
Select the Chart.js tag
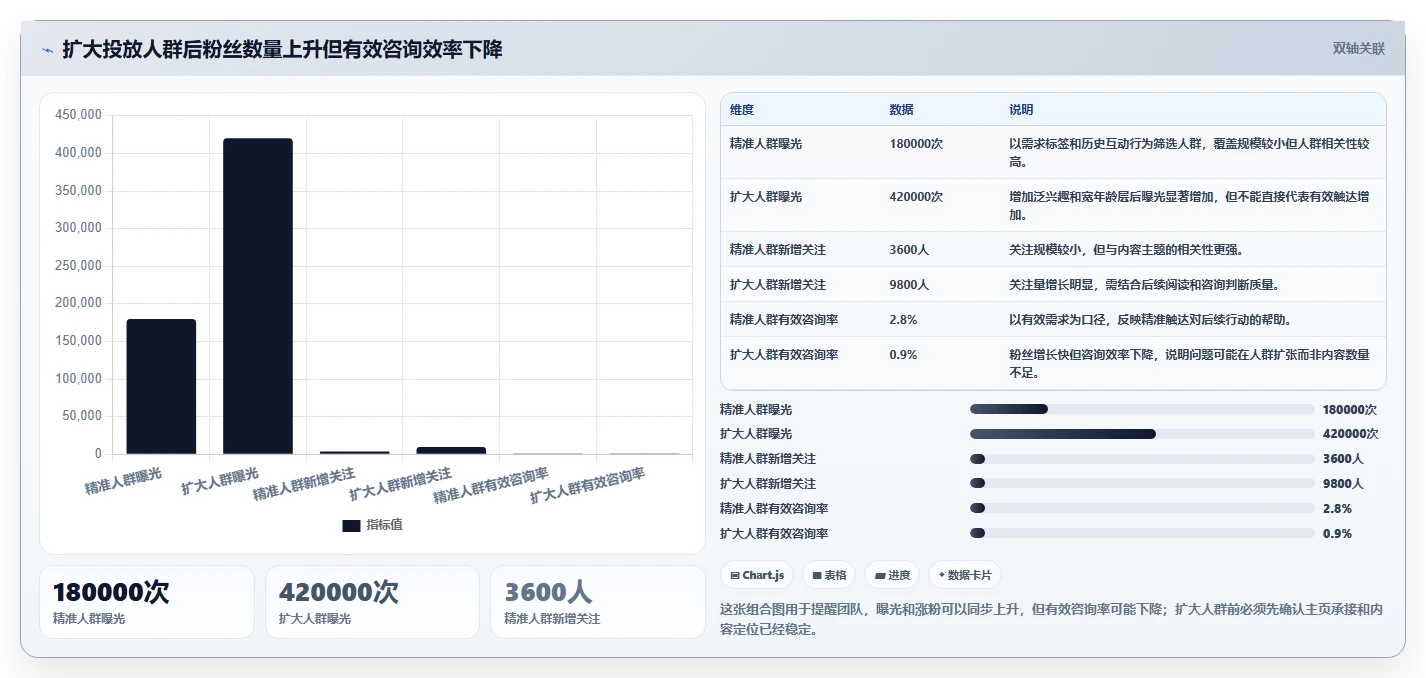[757, 575]
